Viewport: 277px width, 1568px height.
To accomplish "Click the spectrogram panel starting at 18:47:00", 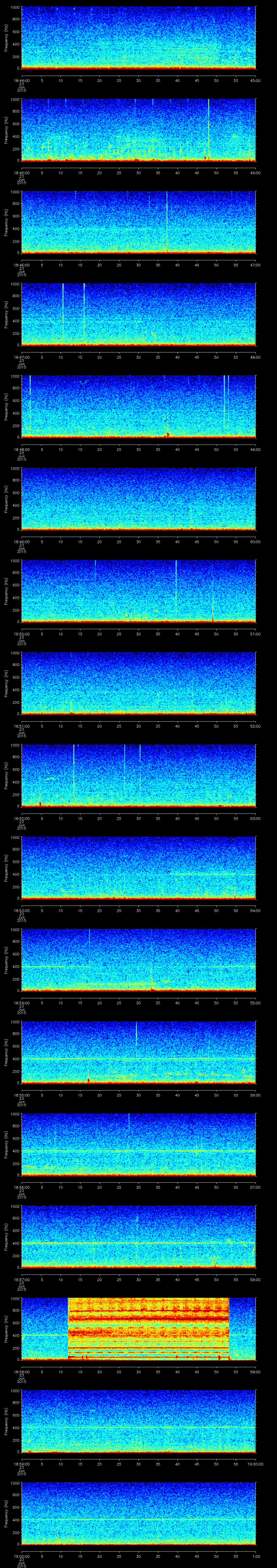I will (138, 314).
